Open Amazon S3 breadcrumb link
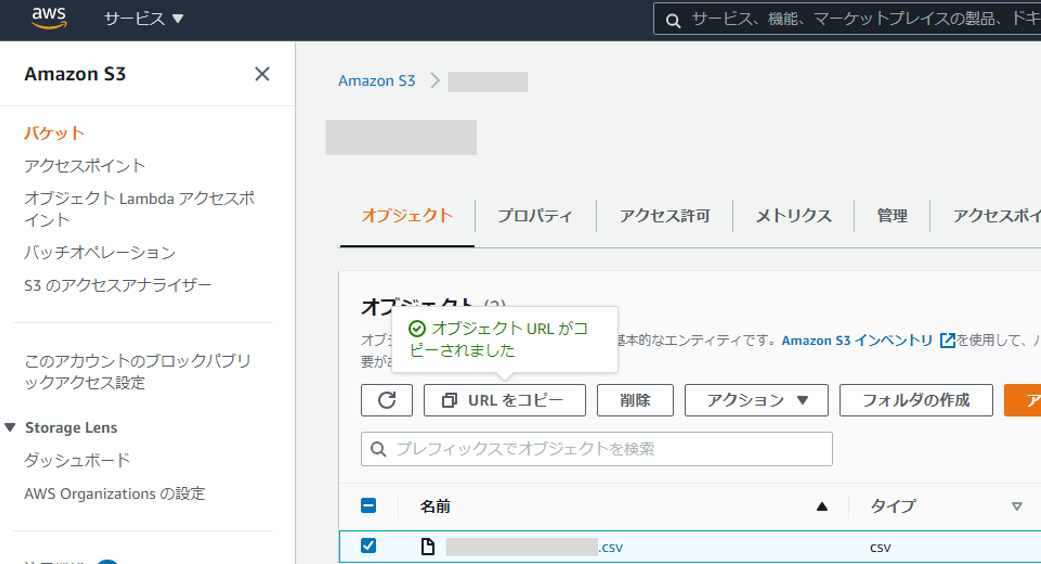Screen dimensions: 1041x564 (376, 81)
